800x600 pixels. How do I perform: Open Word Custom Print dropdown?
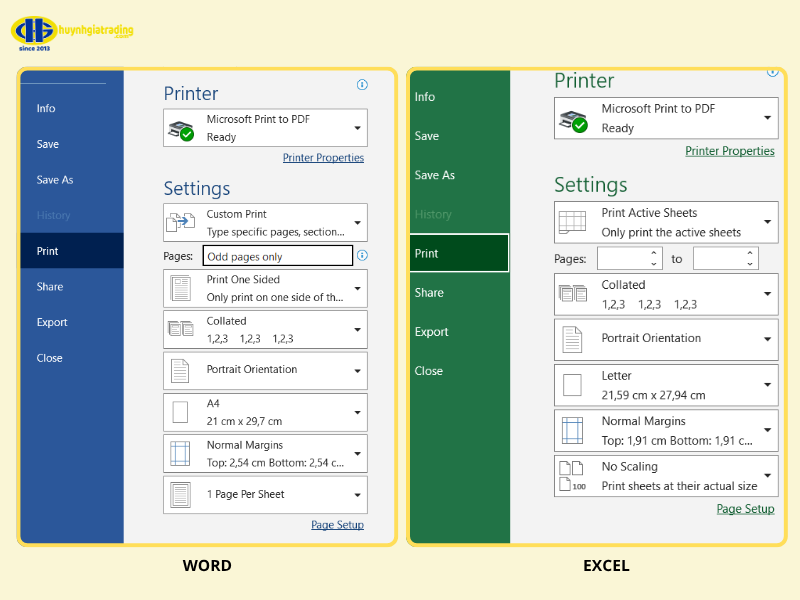click(358, 223)
